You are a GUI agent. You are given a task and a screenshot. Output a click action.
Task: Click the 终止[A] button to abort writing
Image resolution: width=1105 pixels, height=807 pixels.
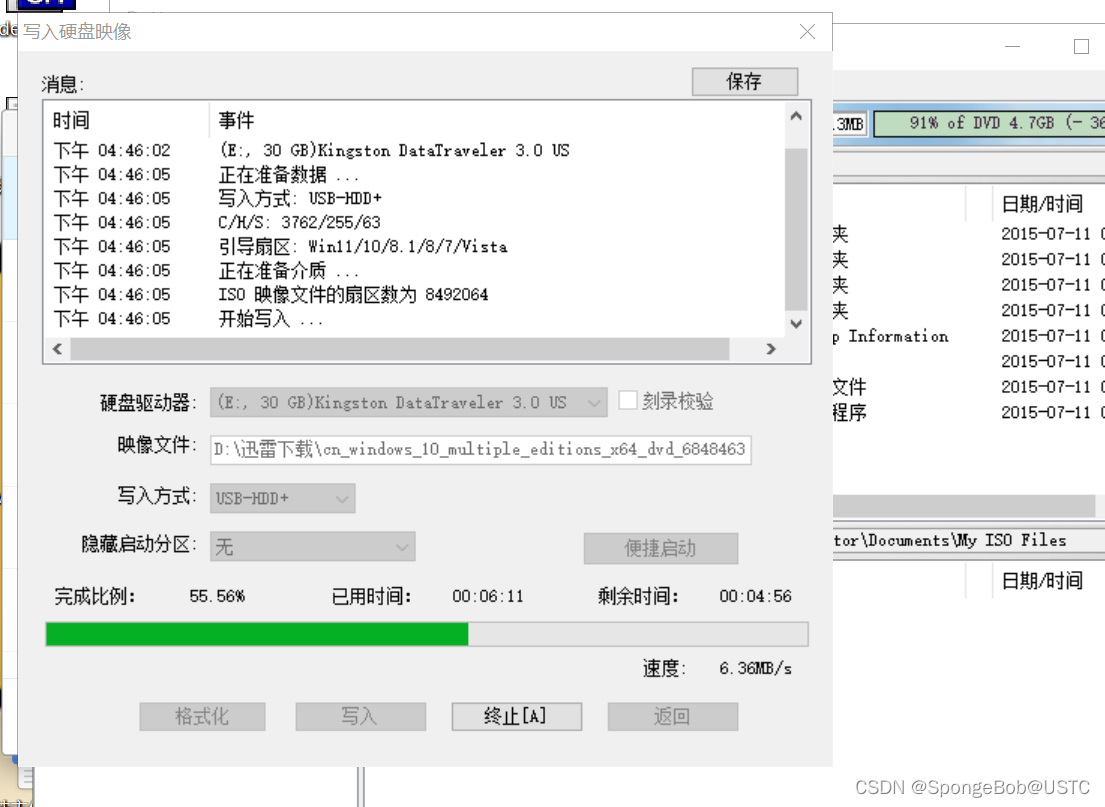[x=517, y=716]
